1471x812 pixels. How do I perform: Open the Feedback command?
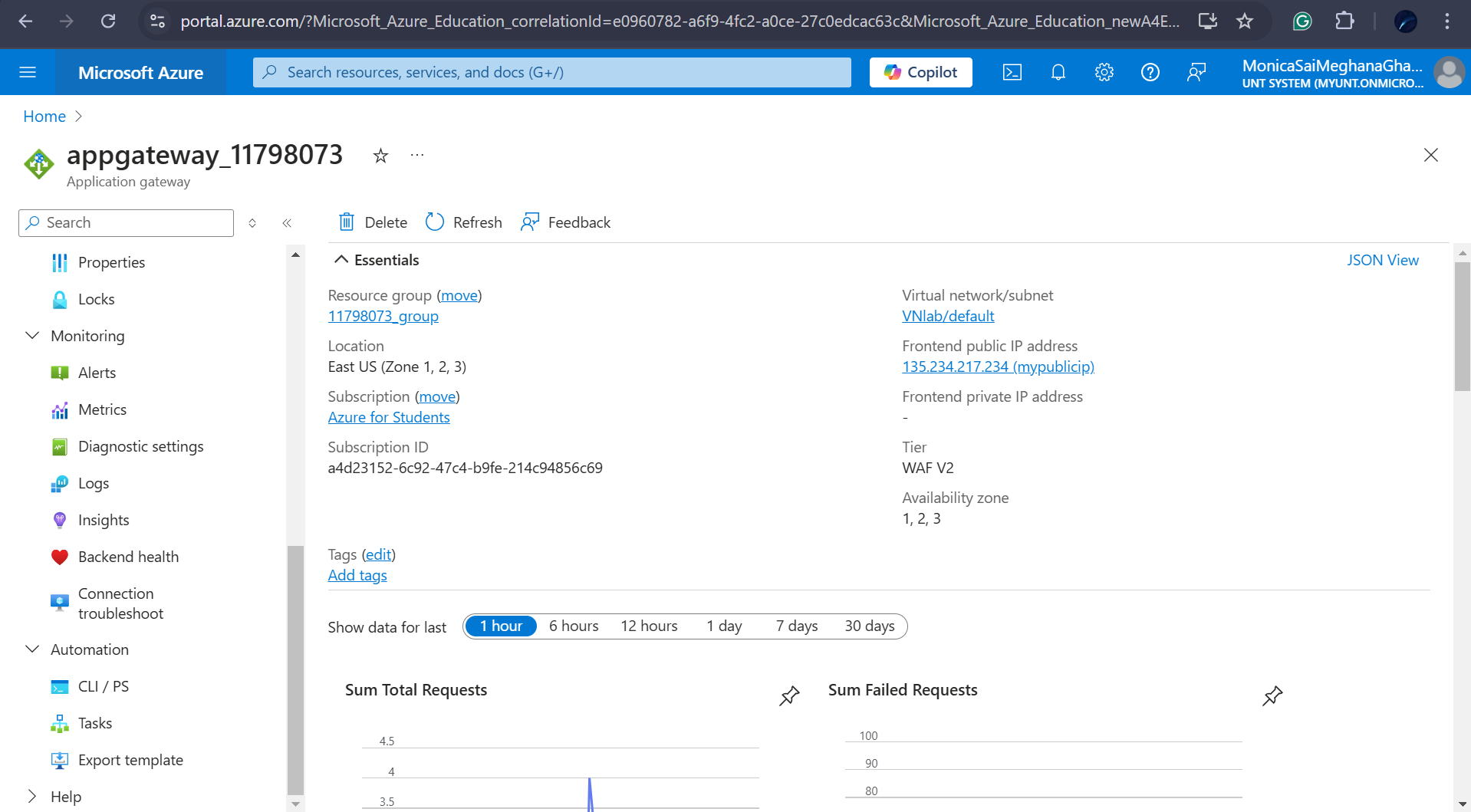(x=565, y=222)
